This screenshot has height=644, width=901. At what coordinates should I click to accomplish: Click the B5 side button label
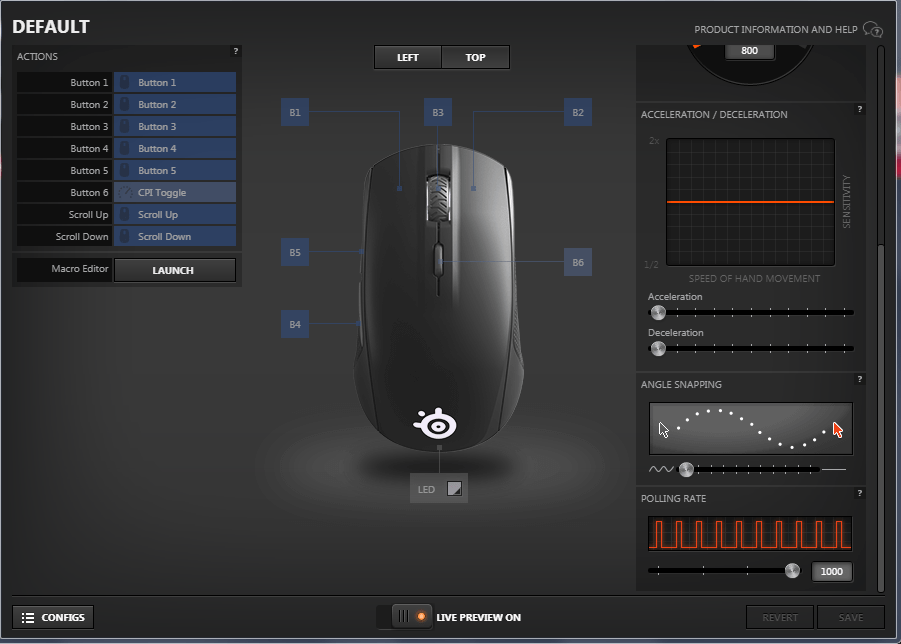coord(295,252)
